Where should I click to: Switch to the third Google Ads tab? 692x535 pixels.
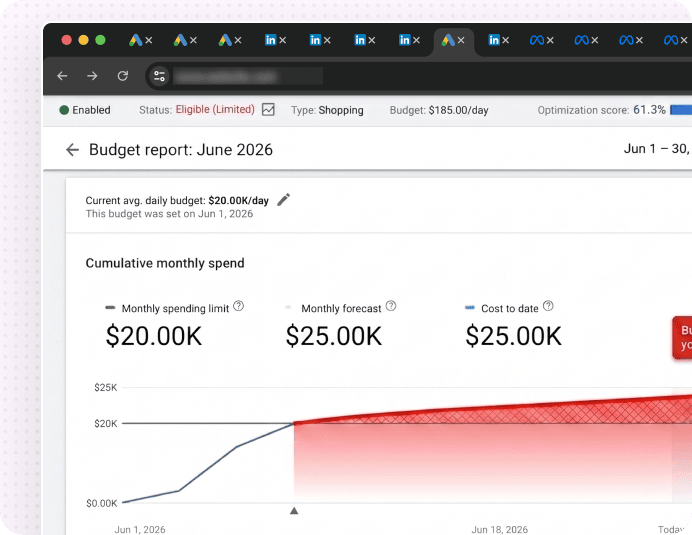(x=225, y=41)
